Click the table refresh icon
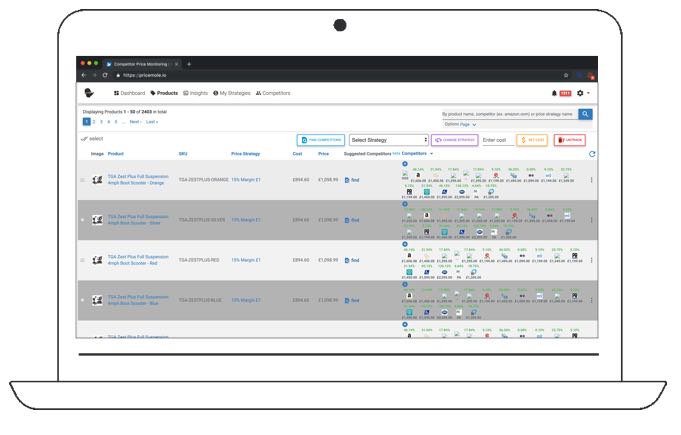The image size is (681, 435). coord(592,154)
